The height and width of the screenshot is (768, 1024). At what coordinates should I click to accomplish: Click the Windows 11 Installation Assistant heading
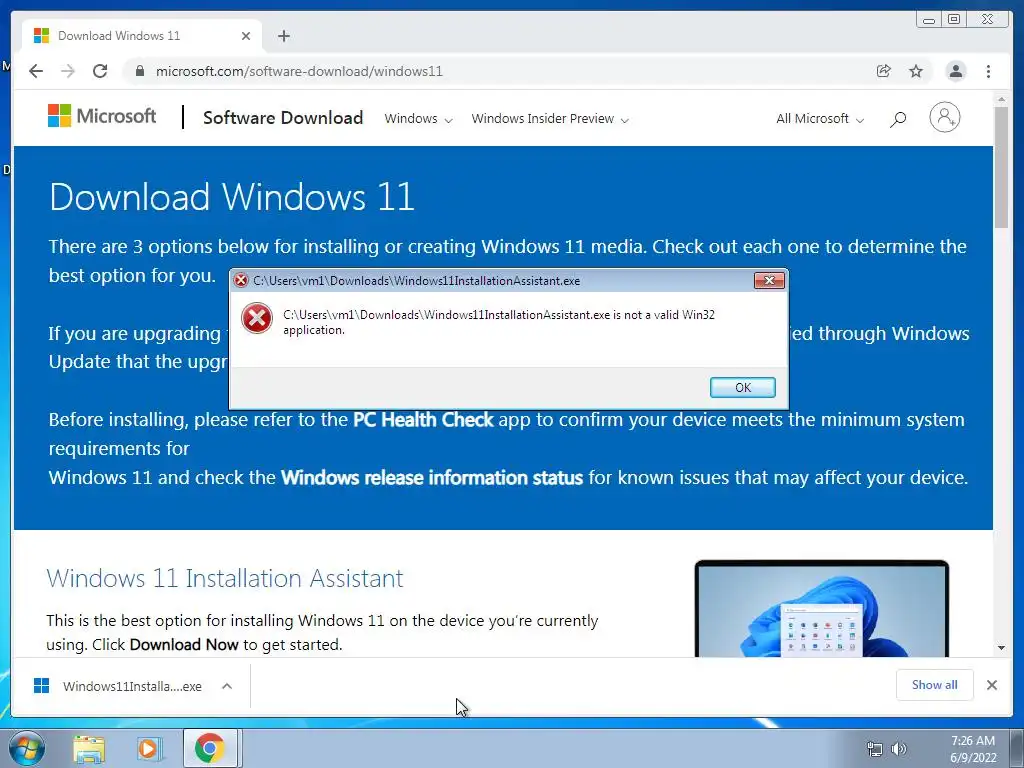(x=225, y=578)
